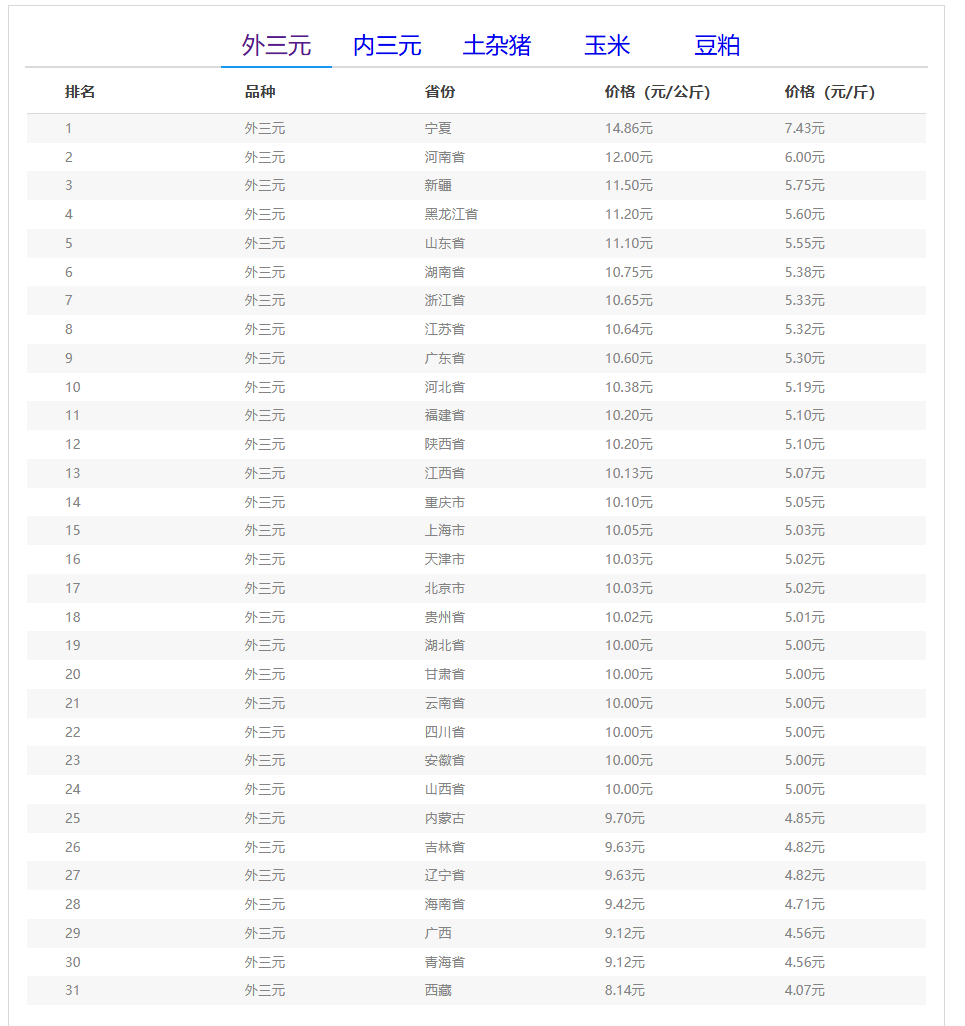Click the rank 31 cell
This screenshot has width=965, height=1026.
72,990
